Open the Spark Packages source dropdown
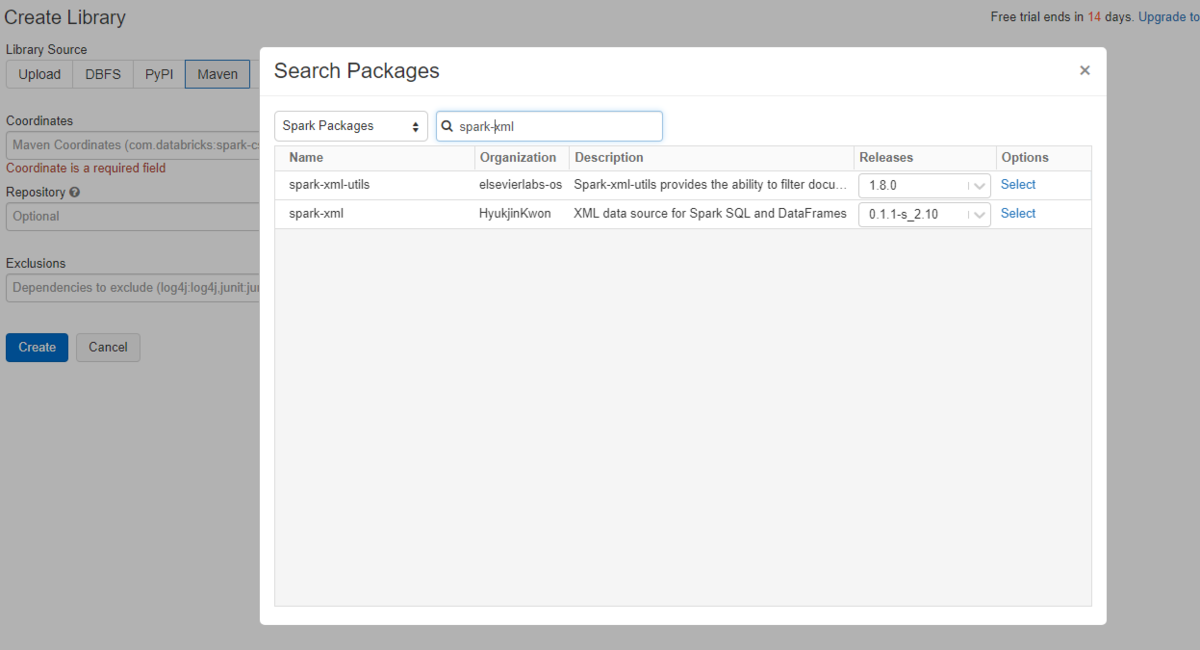1200x650 pixels. (x=351, y=126)
